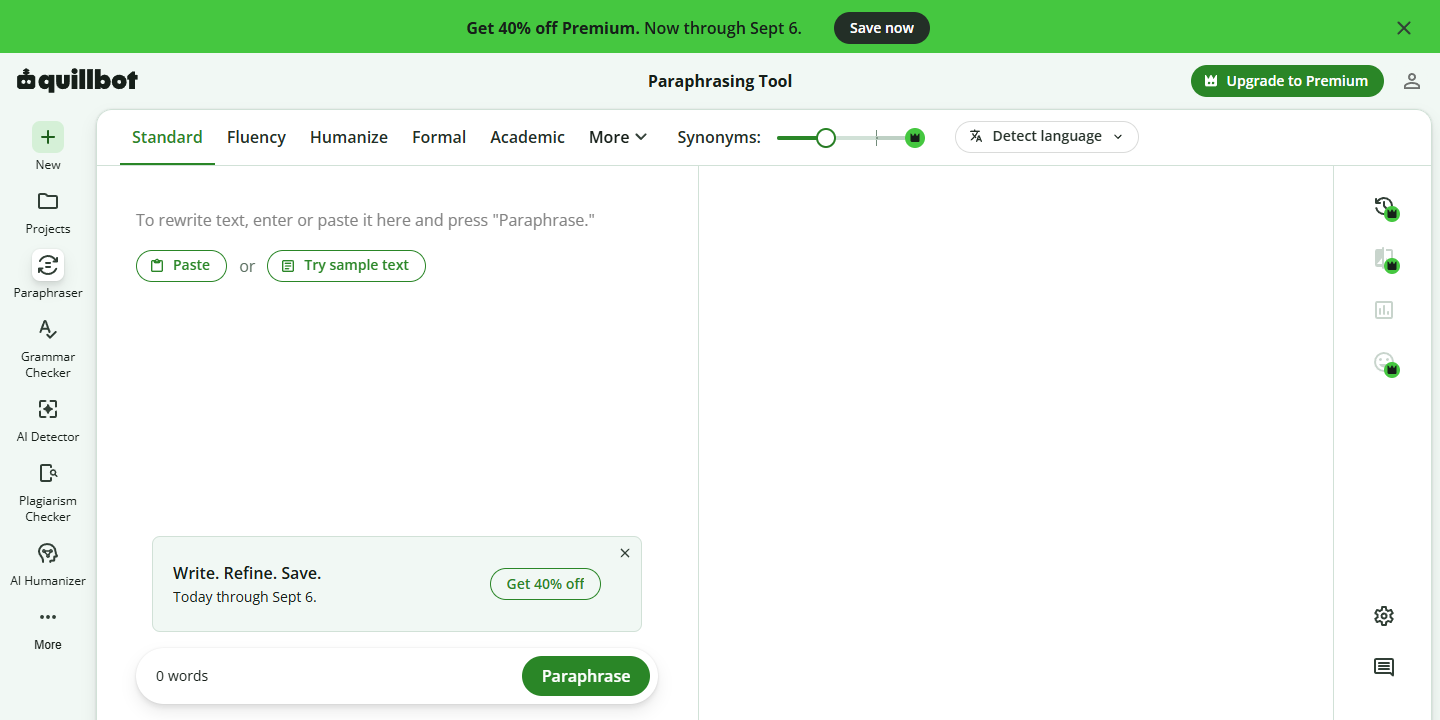Open the statistics chart icon
The height and width of the screenshot is (720, 1440).
(1384, 310)
